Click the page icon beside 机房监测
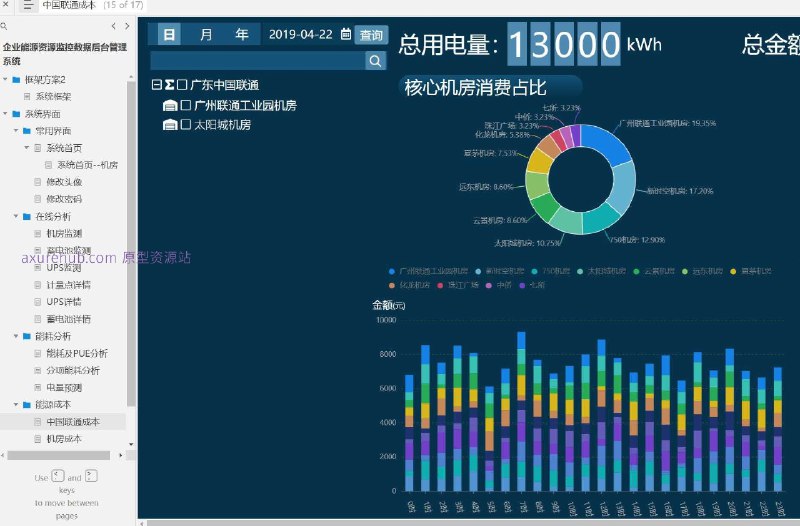Screen dimensions: 800x526 pos(38,234)
